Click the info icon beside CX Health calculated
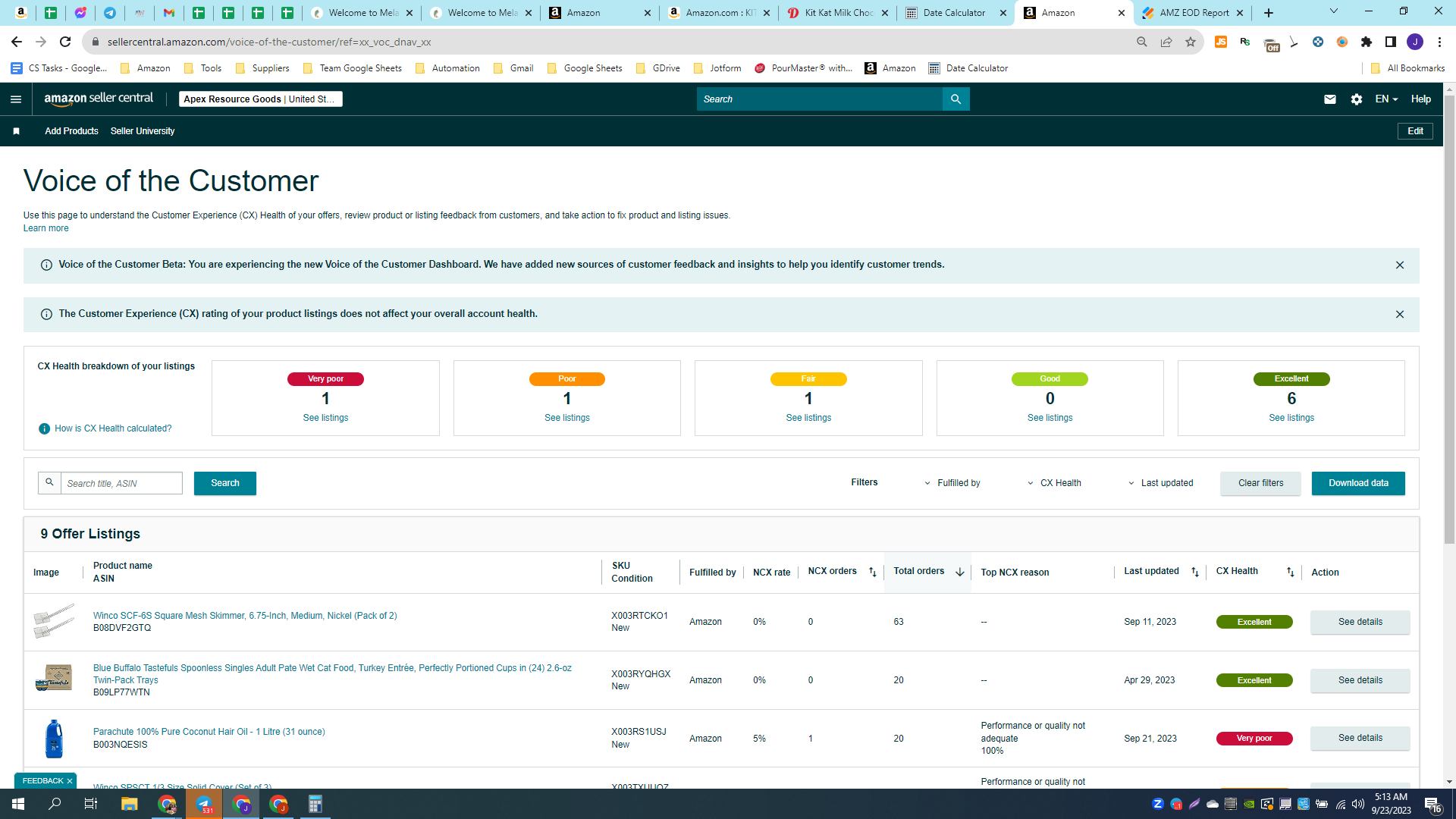 pos(44,429)
